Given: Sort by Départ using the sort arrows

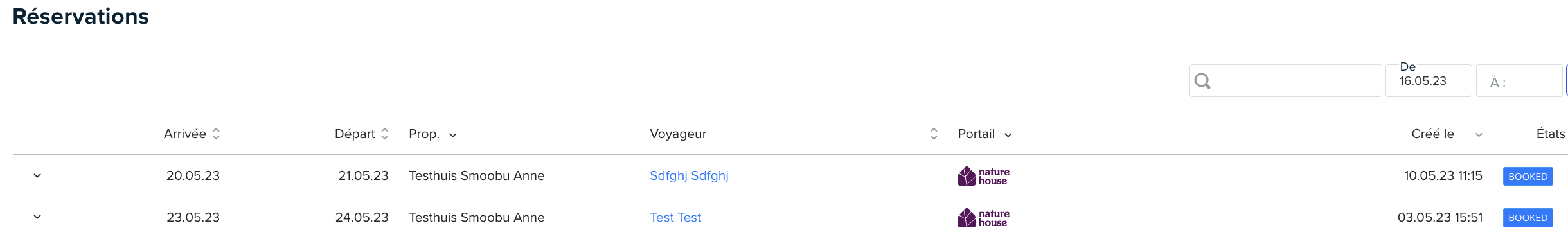Looking at the screenshot, I should point(385,134).
